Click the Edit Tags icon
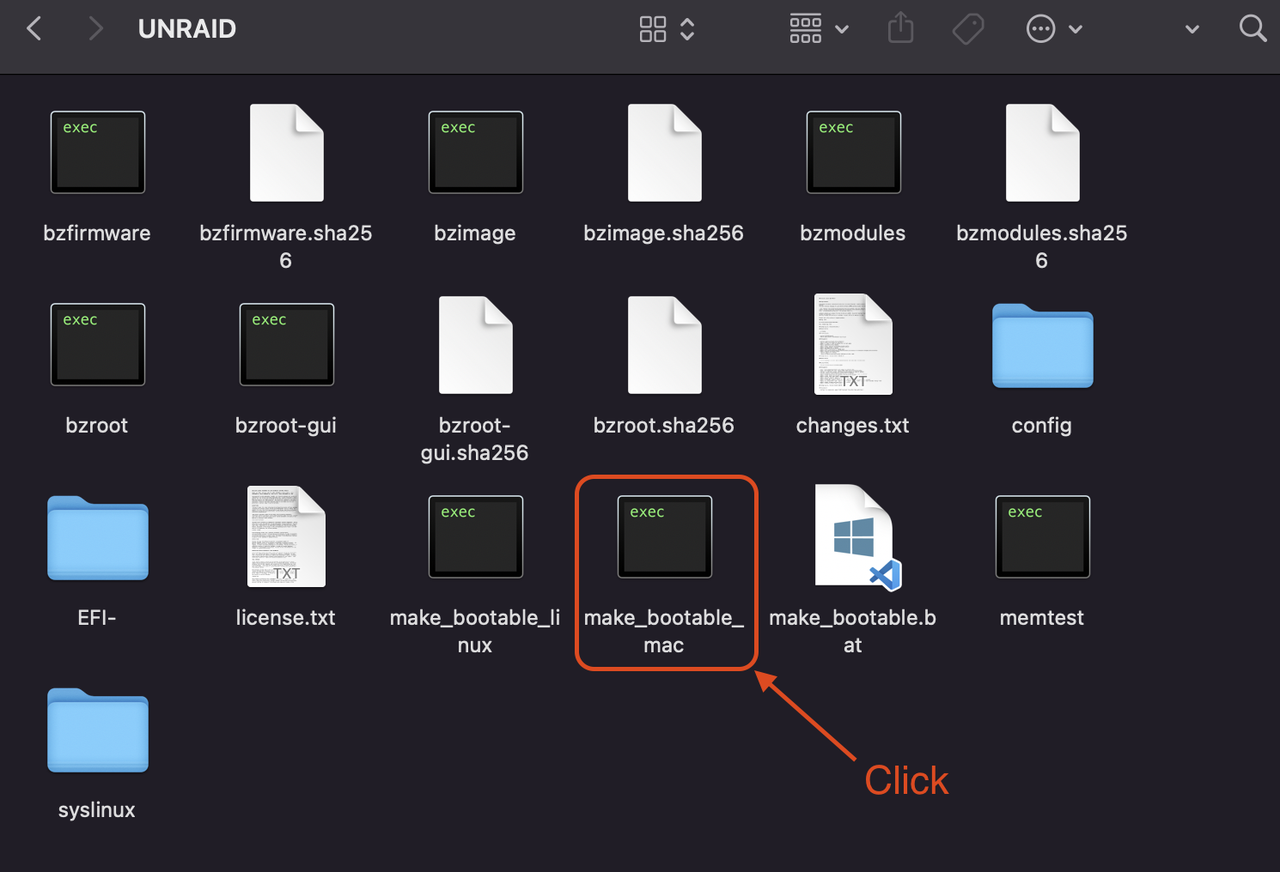This screenshot has width=1280, height=872. (967, 29)
